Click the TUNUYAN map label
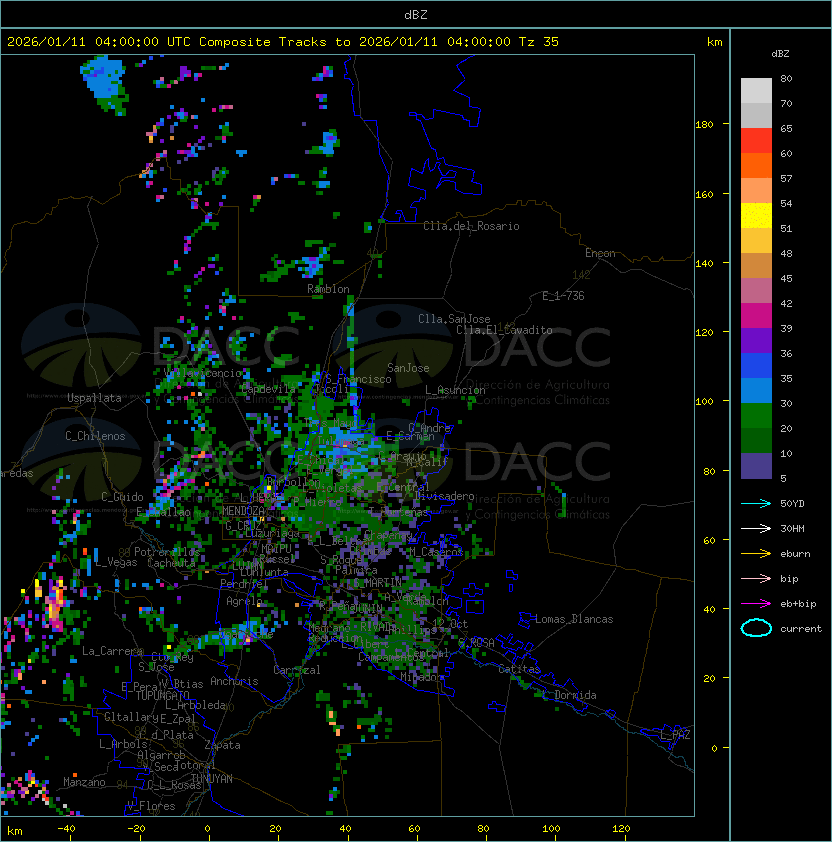This screenshot has width=832, height=842. coord(212,779)
